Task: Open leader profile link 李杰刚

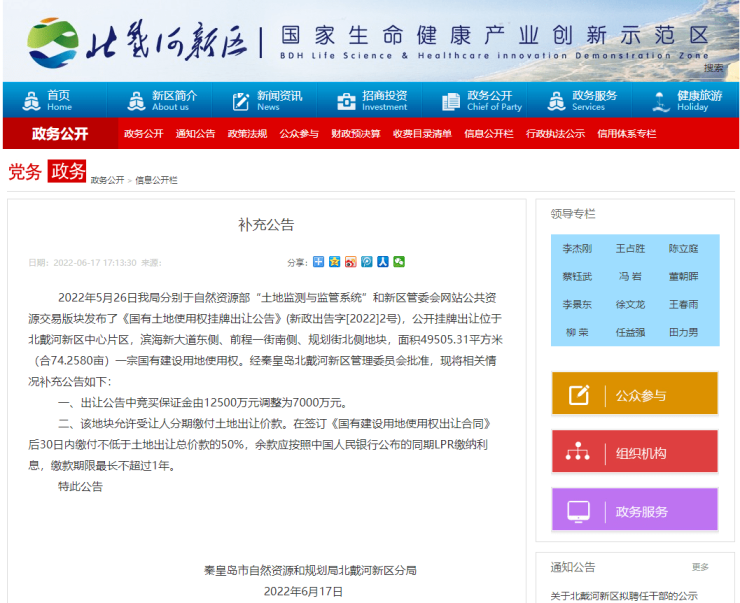Action: [576, 248]
